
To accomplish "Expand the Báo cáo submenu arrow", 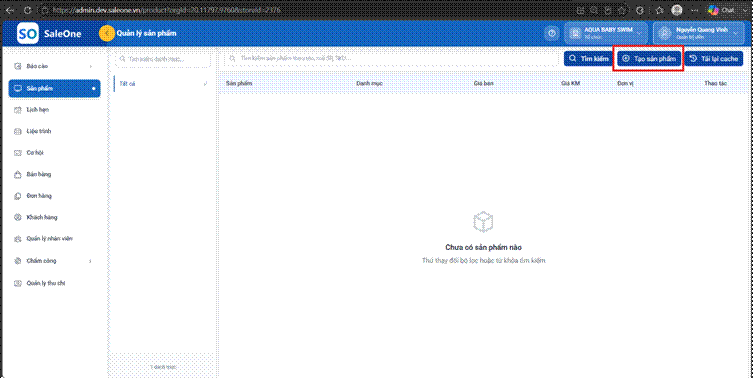I will [x=90, y=66].
